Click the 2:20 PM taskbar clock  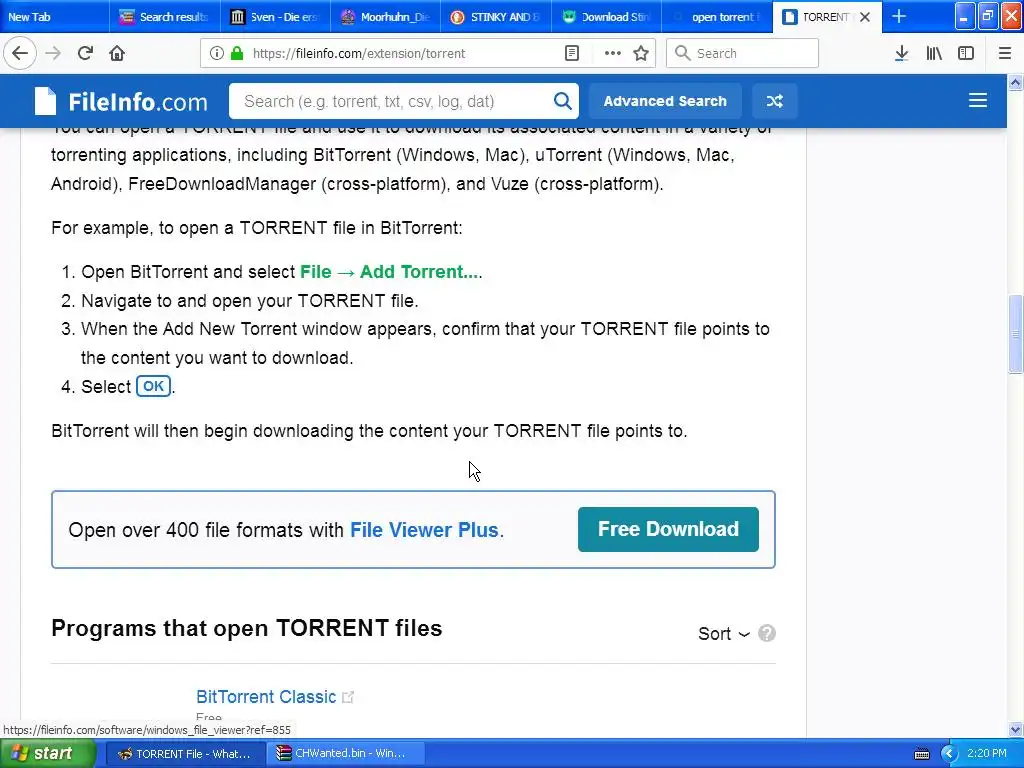[x=987, y=753]
